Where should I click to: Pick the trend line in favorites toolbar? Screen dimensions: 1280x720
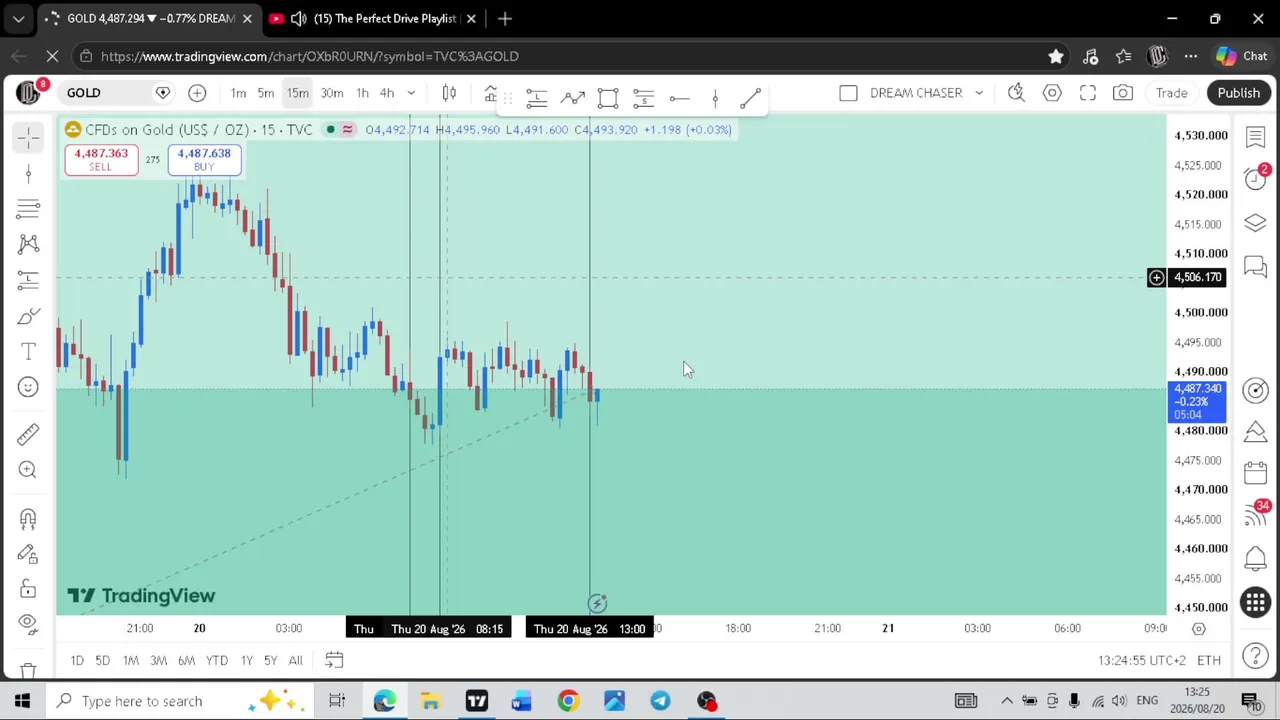pos(751,97)
